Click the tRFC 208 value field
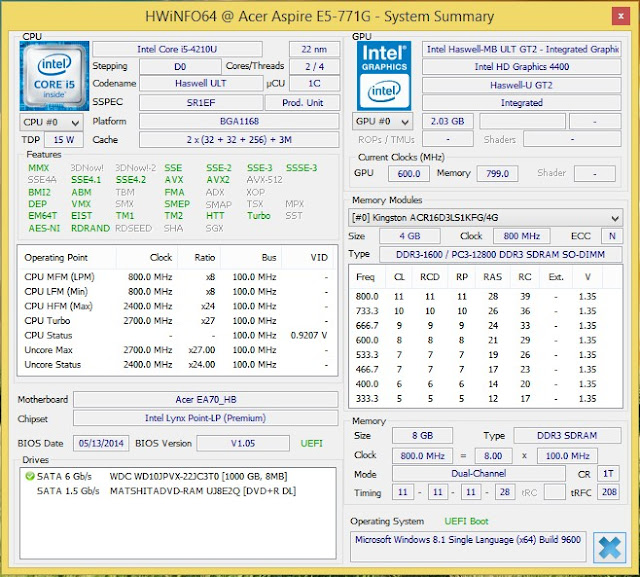This screenshot has width=640, height=577. [x=609, y=492]
